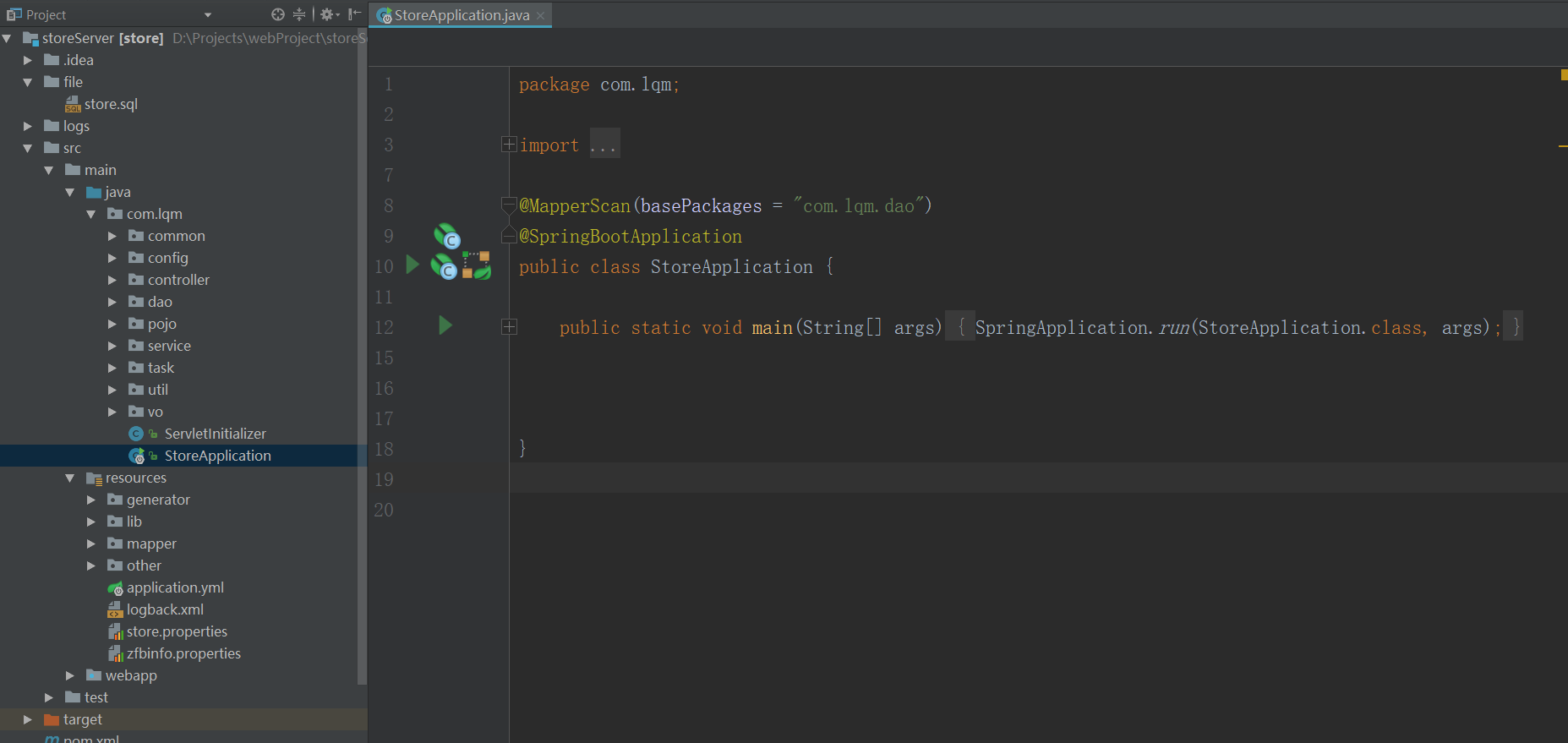The image size is (1568, 743).
Task: Expand the folded import statements
Action: coord(509,145)
